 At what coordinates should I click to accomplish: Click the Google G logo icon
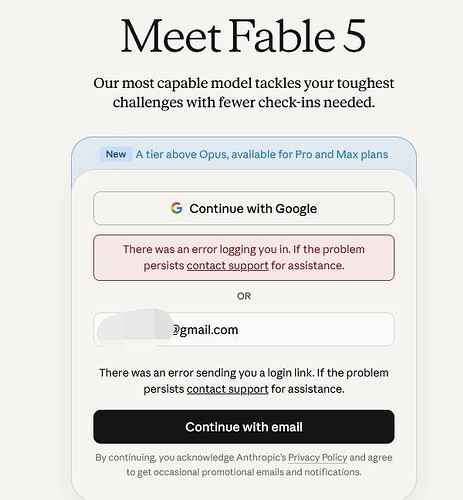(176, 208)
